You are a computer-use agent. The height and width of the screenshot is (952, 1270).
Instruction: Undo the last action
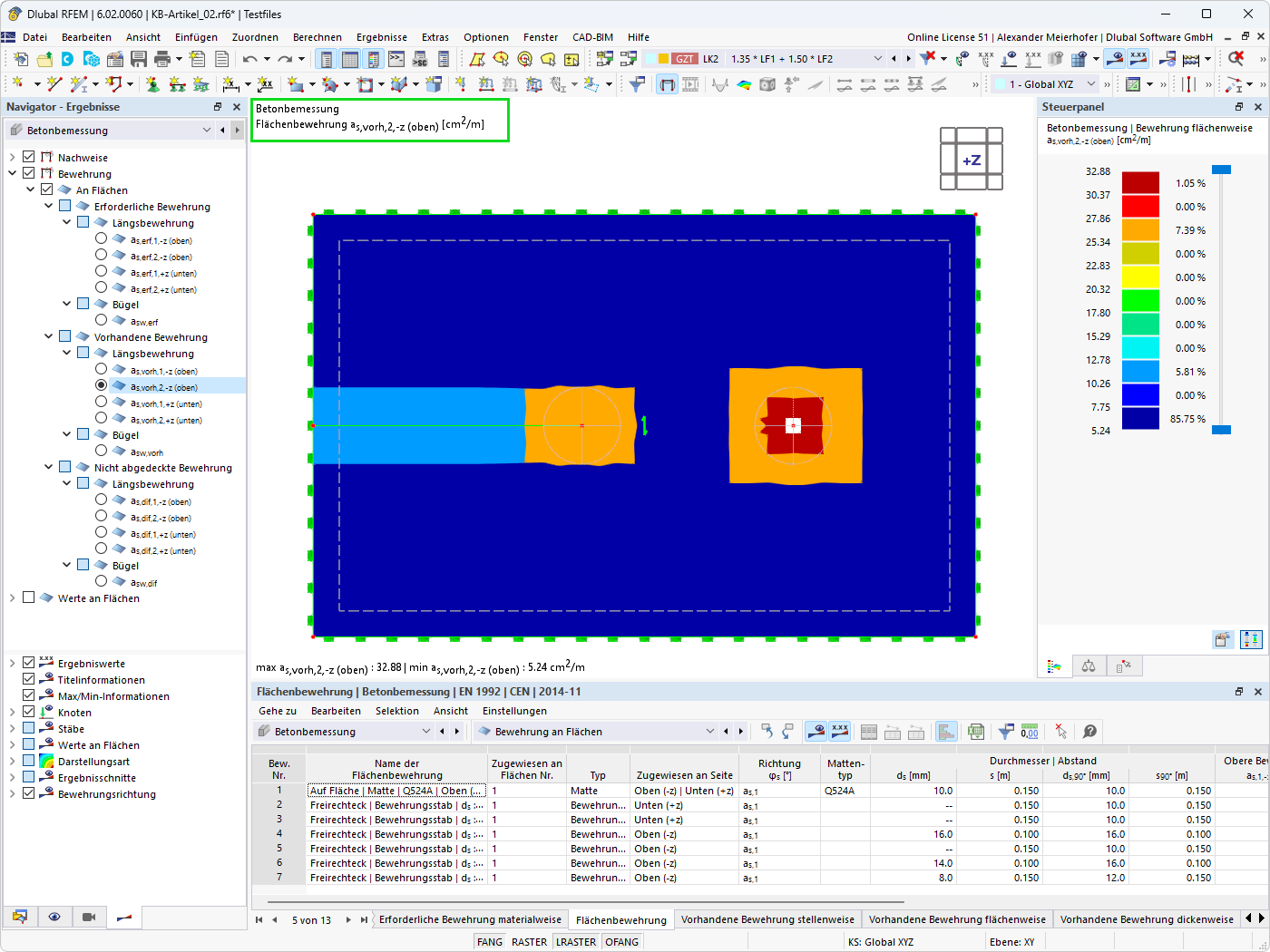point(250,59)
